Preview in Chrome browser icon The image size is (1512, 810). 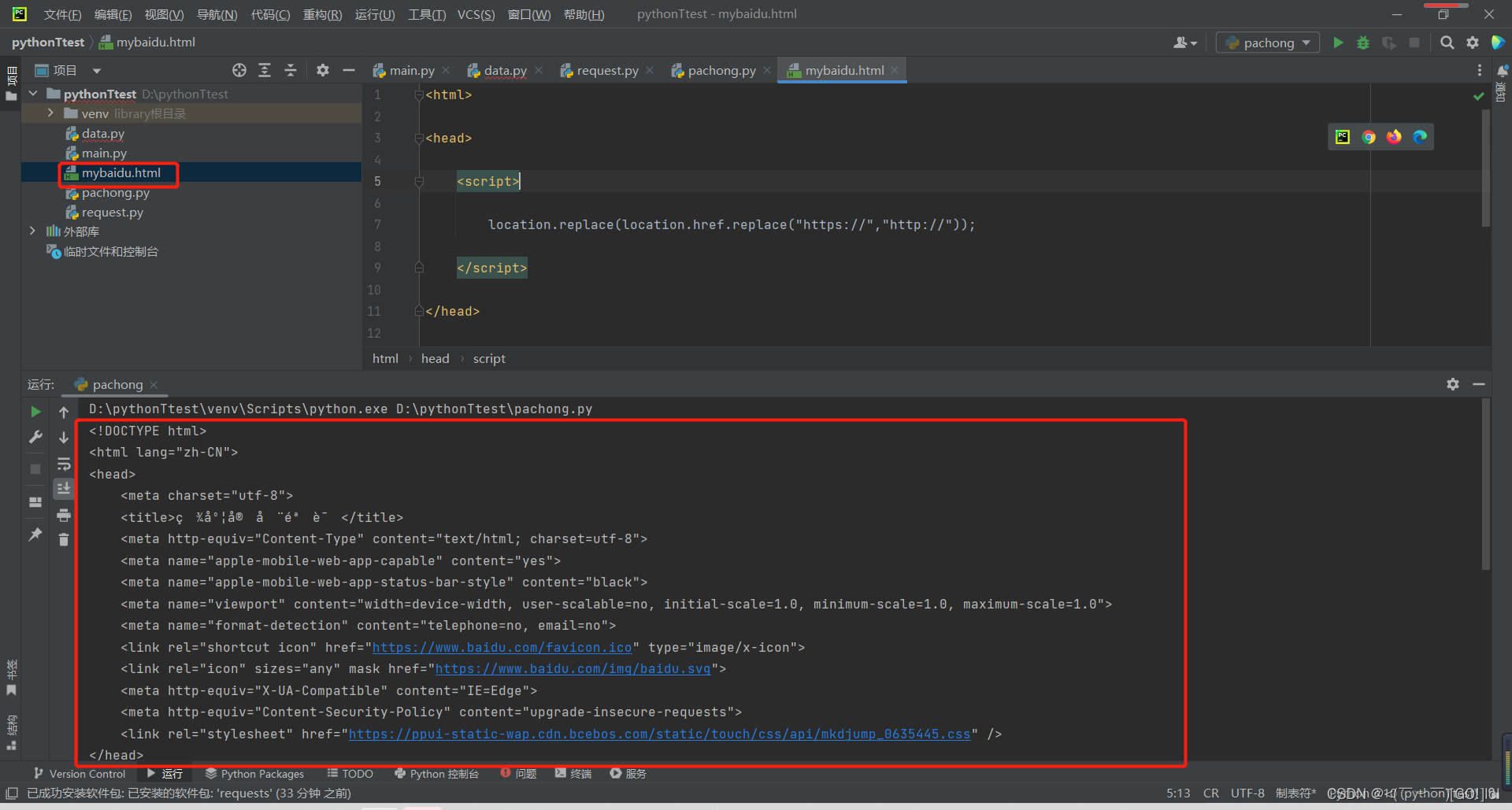tap(1369, 137)
